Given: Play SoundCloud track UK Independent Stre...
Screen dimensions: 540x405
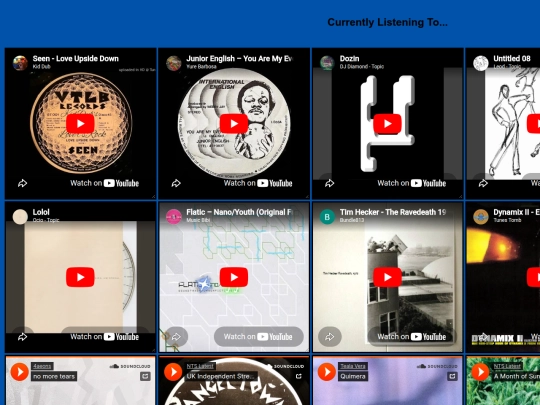Looking at the screenshot, I should pyautogui.click(x=173, y=372).
